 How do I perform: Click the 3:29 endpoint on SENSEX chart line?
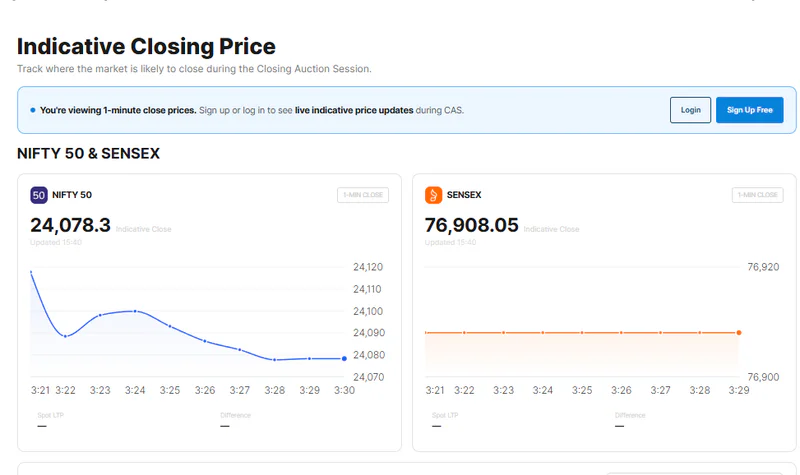[x=739, y=333]
